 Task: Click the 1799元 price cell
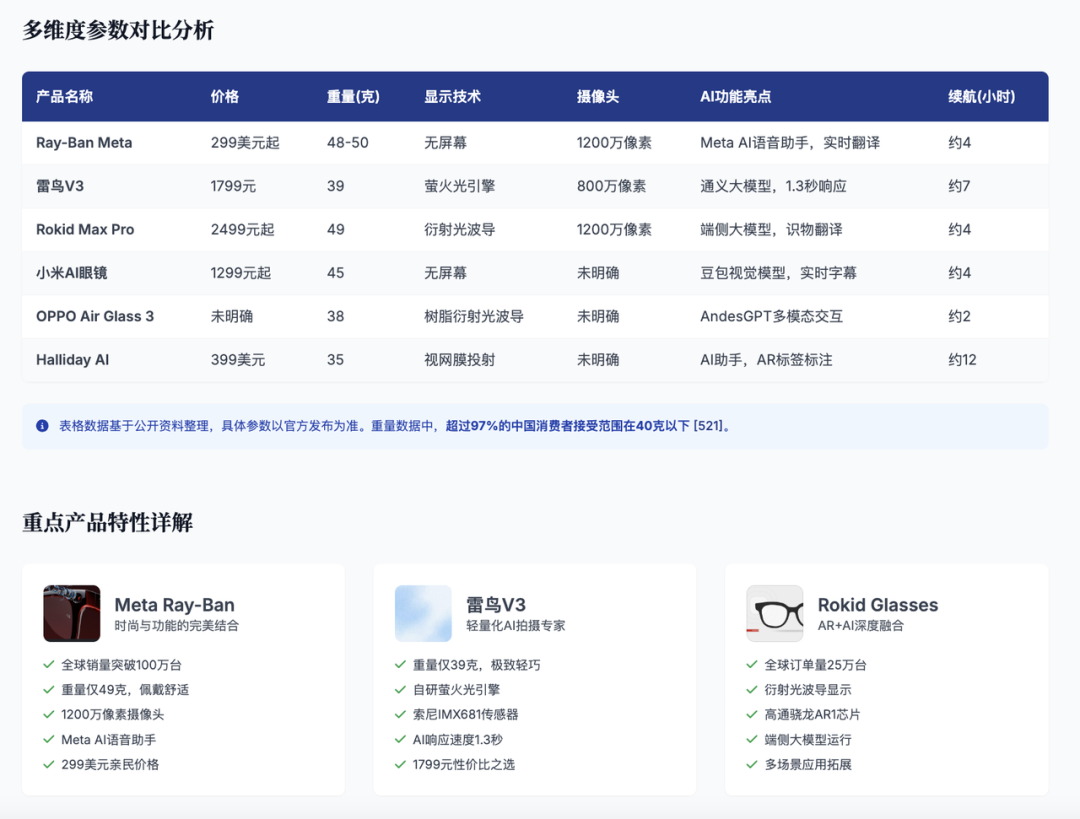(x=233, y=186)
